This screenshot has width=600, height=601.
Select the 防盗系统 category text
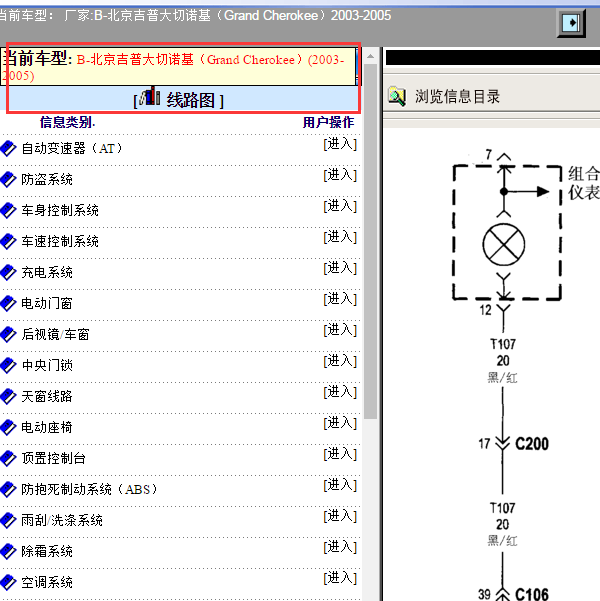coord(47,180)
